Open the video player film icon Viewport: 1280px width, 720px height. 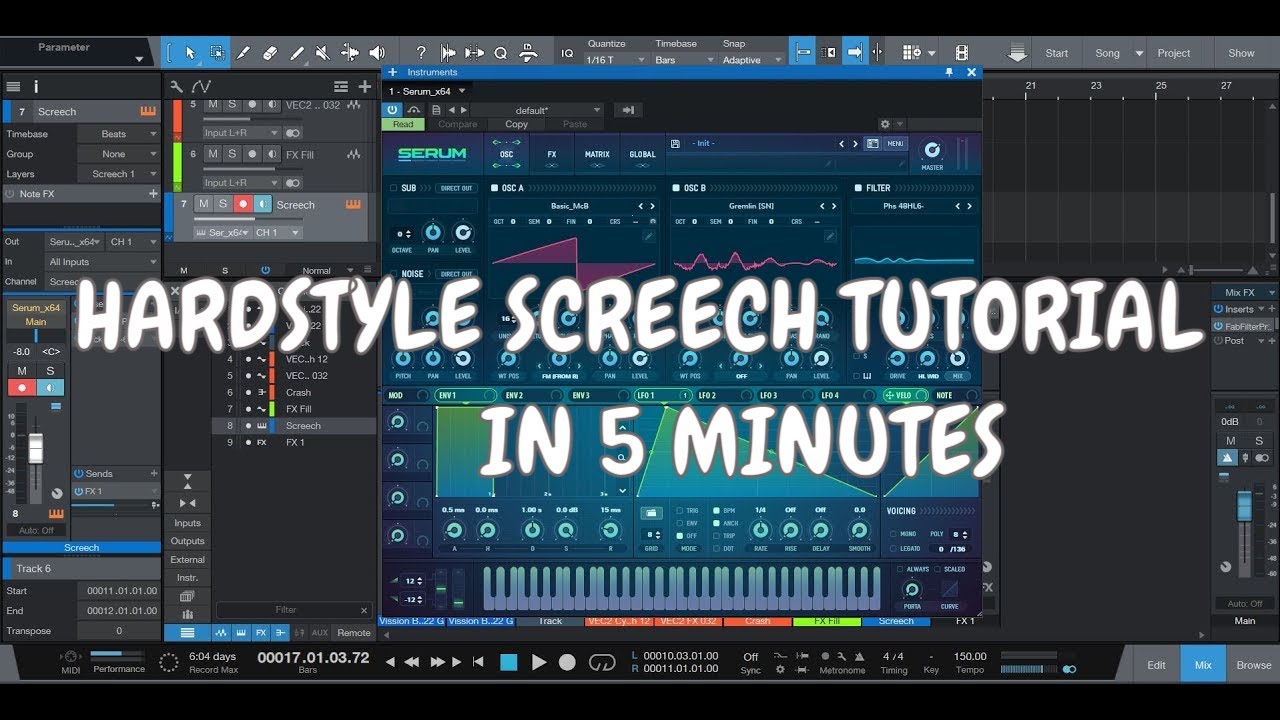(961, 53)
